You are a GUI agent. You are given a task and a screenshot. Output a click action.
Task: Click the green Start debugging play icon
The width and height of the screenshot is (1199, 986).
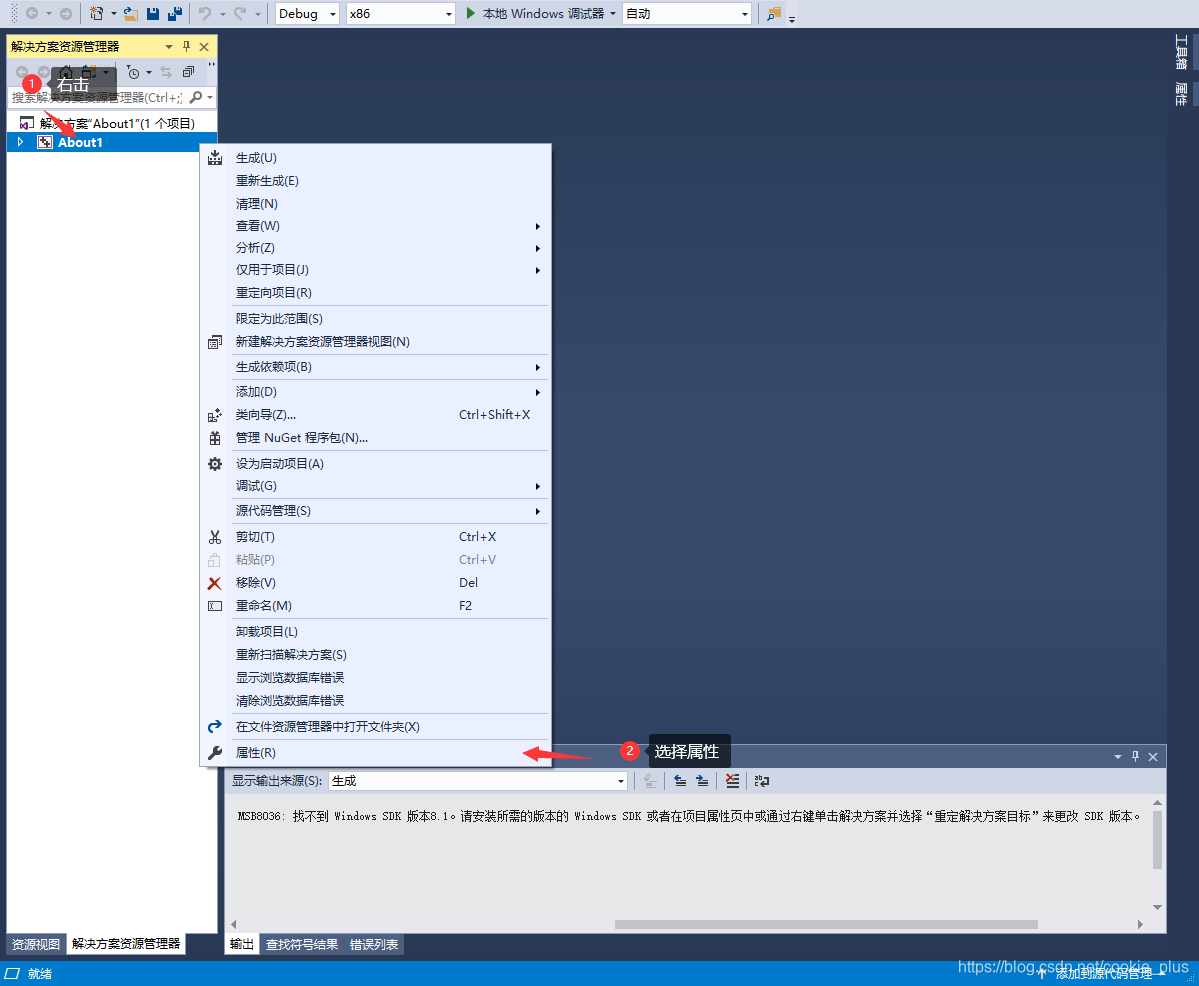[x=471, y=13]
